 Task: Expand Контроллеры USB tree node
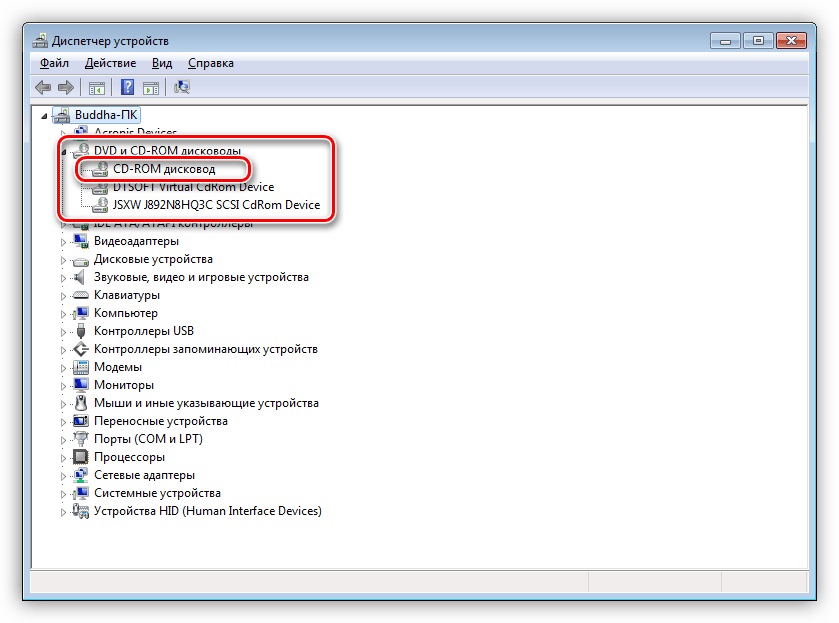(x=63, y=331)
